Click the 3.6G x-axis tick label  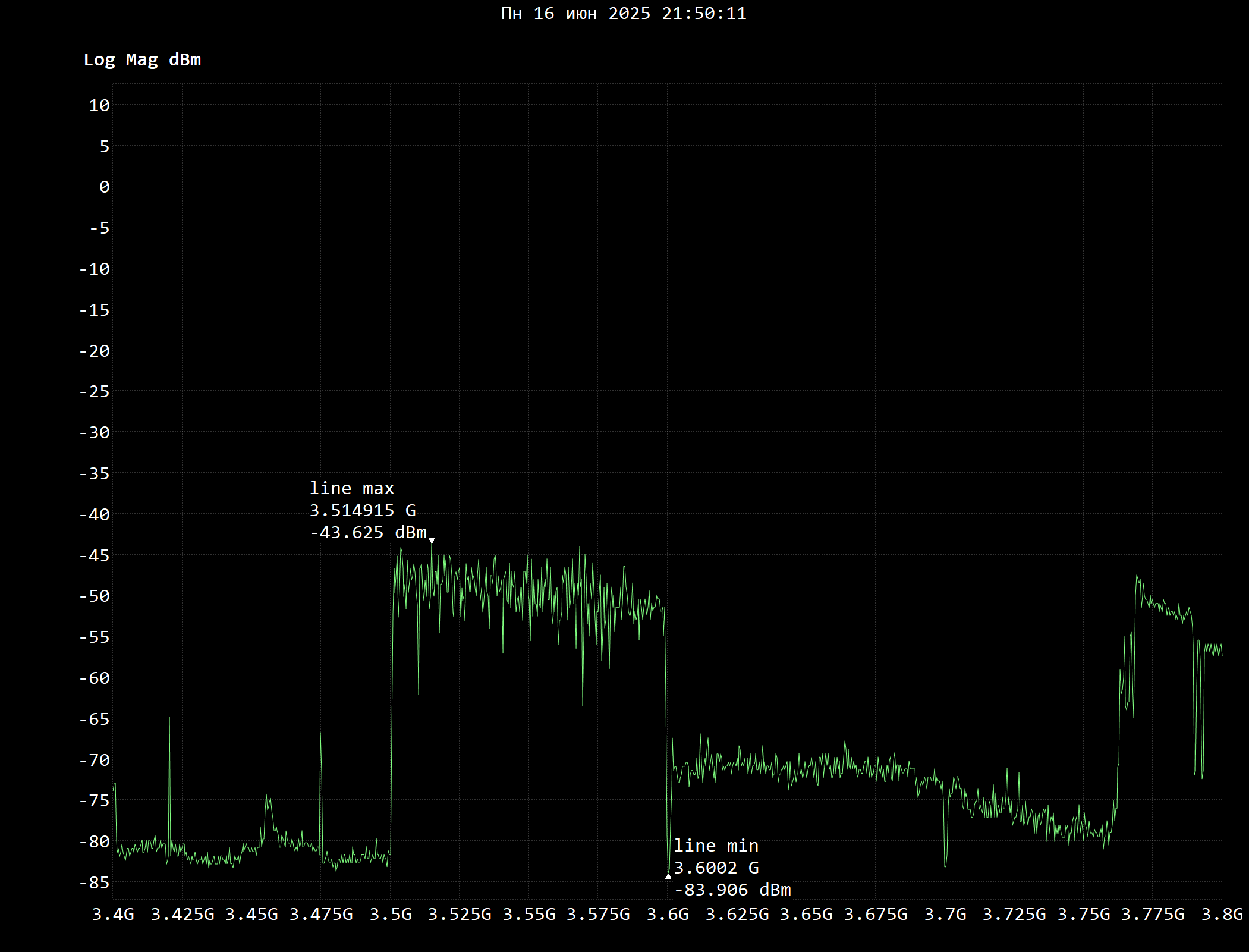click(668, 914)
